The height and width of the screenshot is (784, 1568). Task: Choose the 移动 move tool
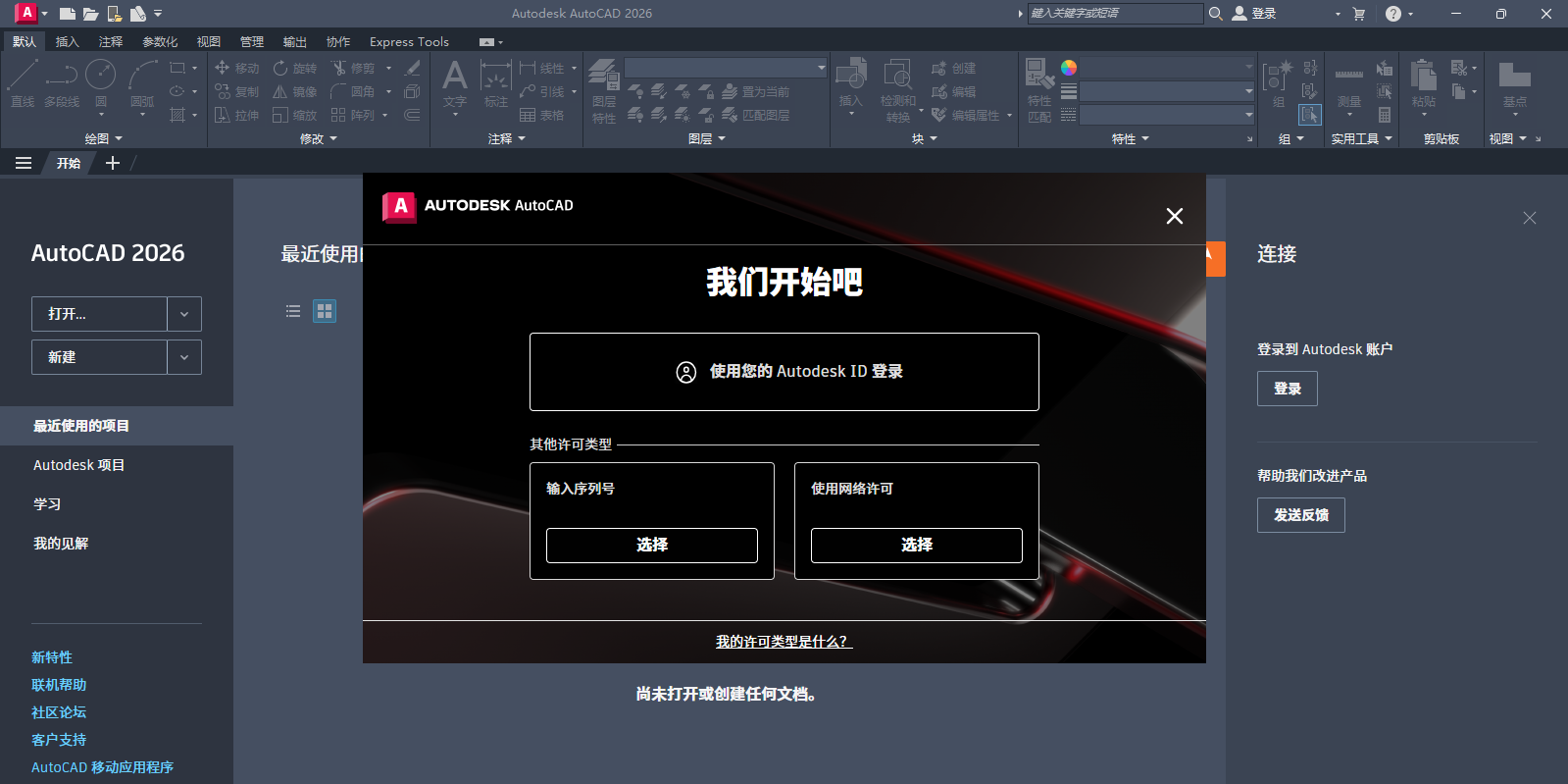[237, 68]
